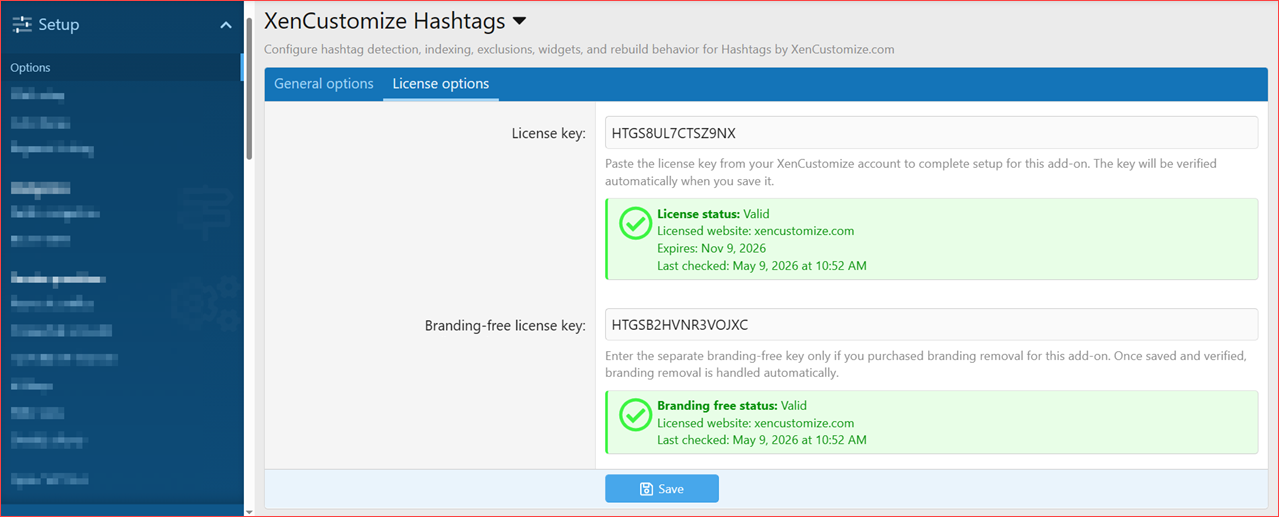Click the 'License key:' label

click(548, 134)
